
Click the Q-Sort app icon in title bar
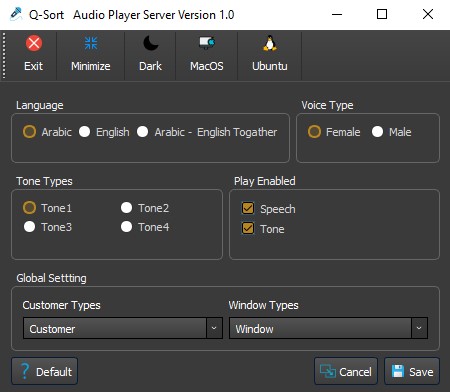16,14
